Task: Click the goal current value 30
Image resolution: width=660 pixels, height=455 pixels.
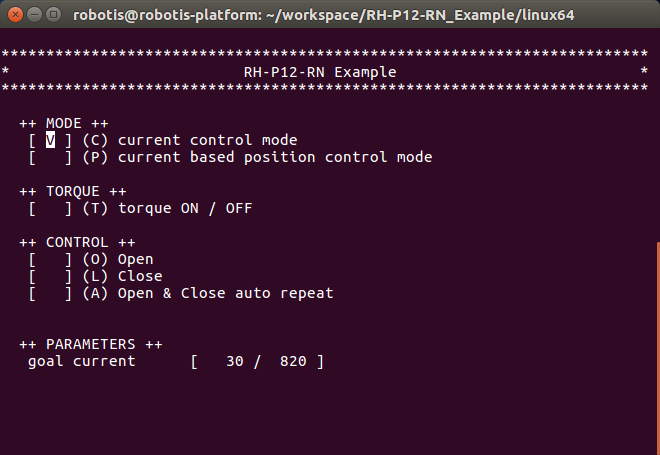Action: pos(235,362)
